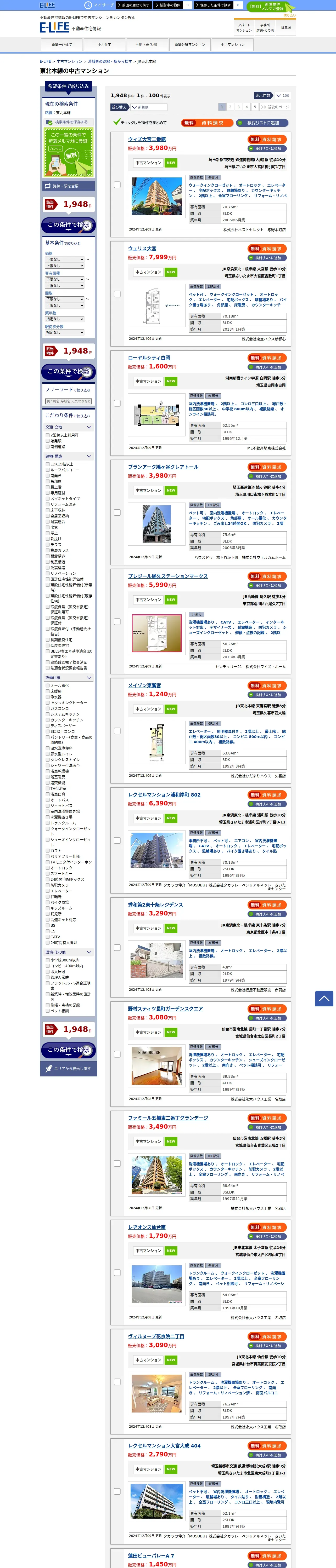Viewport: 336px width, 1568px height.
Task: Check the 始発駅 option
Action: coord(48,441)
